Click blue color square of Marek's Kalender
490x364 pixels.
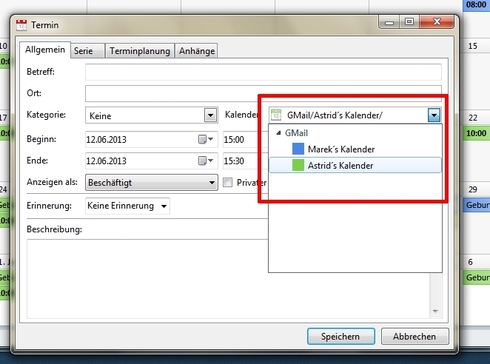pyautogui.click(x=298, y=149)
